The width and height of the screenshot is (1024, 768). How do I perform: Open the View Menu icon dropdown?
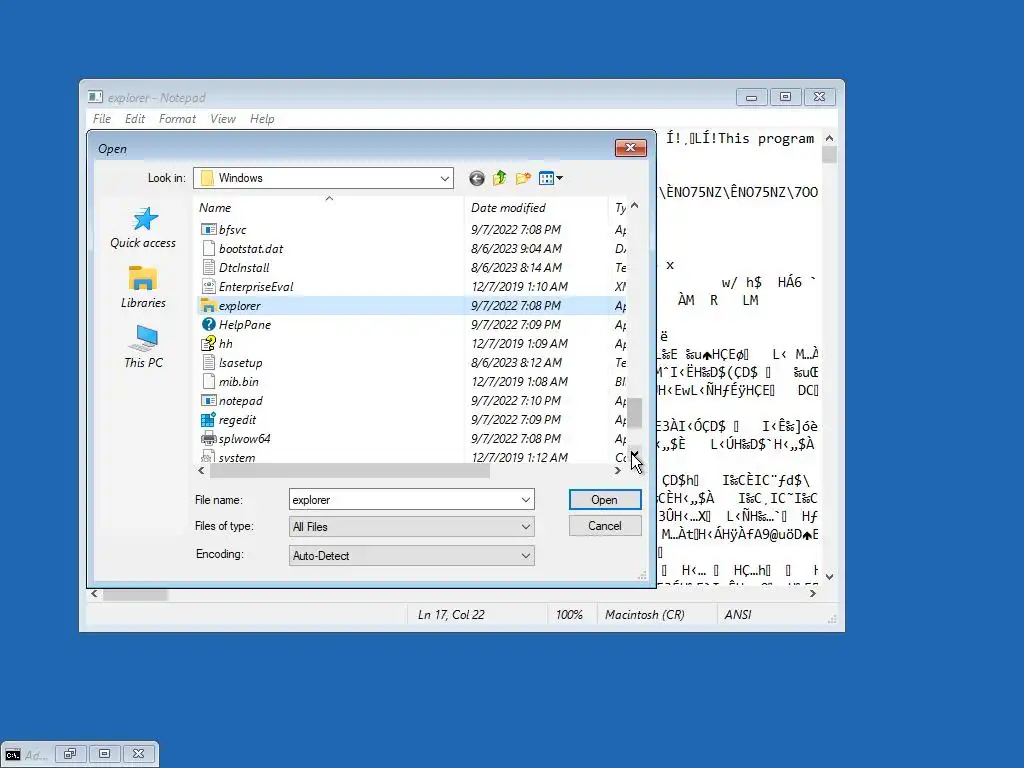coord(551,178)
